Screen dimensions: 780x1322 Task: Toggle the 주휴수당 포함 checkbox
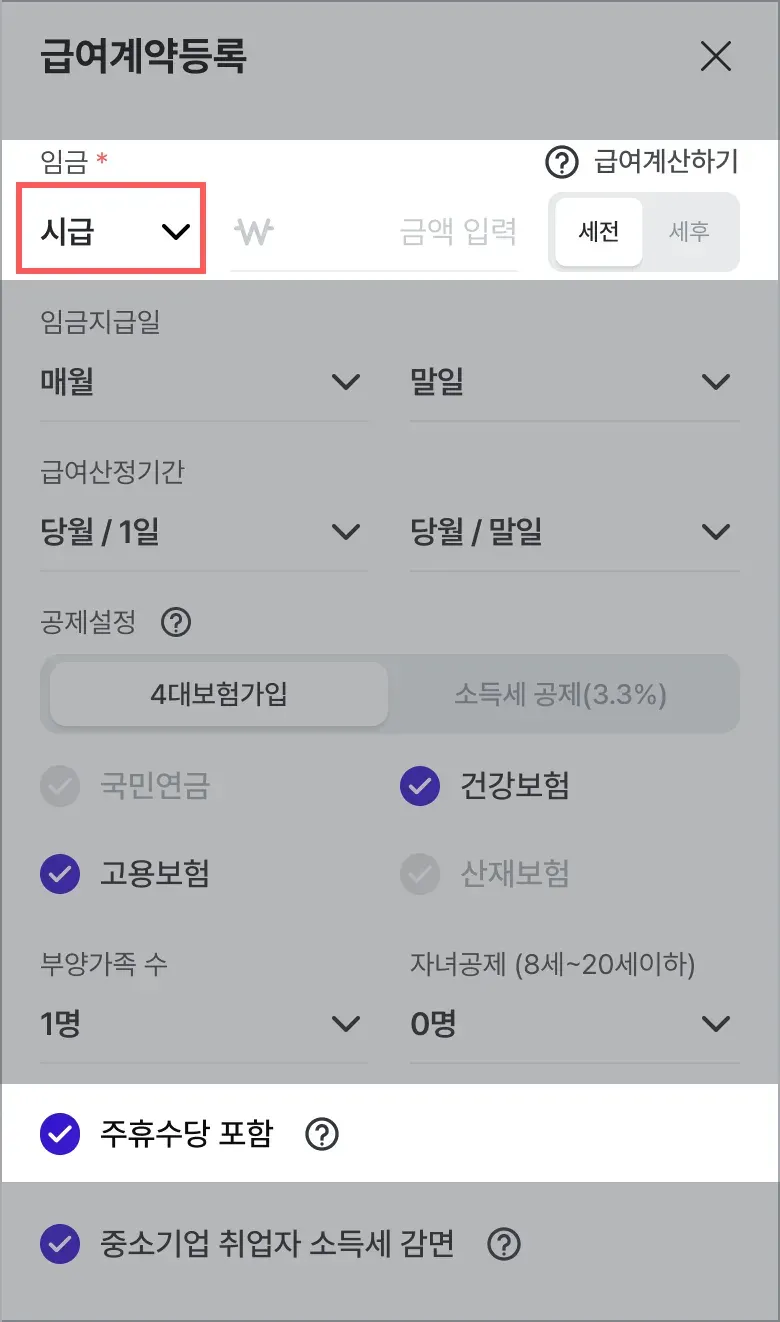(60, 1135)
